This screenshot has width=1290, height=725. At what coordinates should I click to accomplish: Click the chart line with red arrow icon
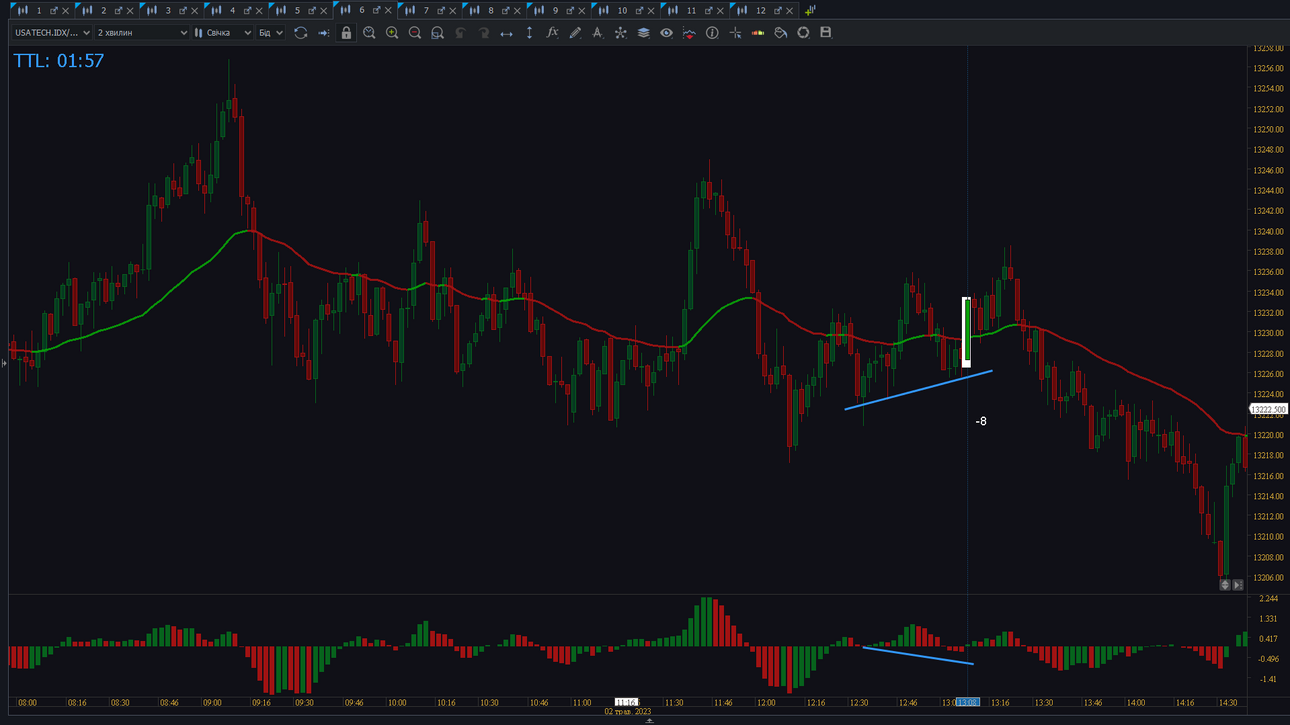pos(689,33)
